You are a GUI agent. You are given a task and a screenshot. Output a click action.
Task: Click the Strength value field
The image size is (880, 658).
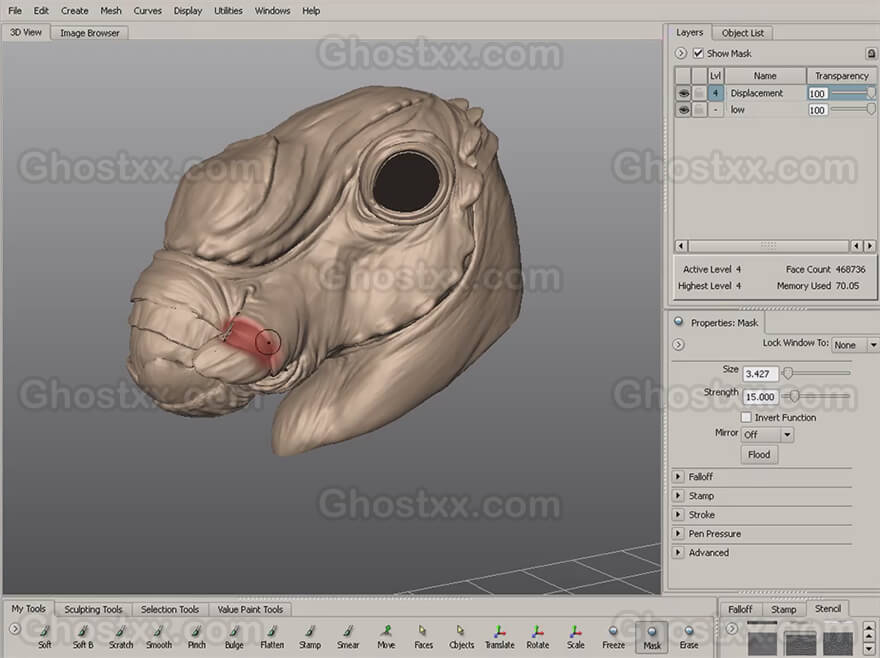tap(760, 397)
